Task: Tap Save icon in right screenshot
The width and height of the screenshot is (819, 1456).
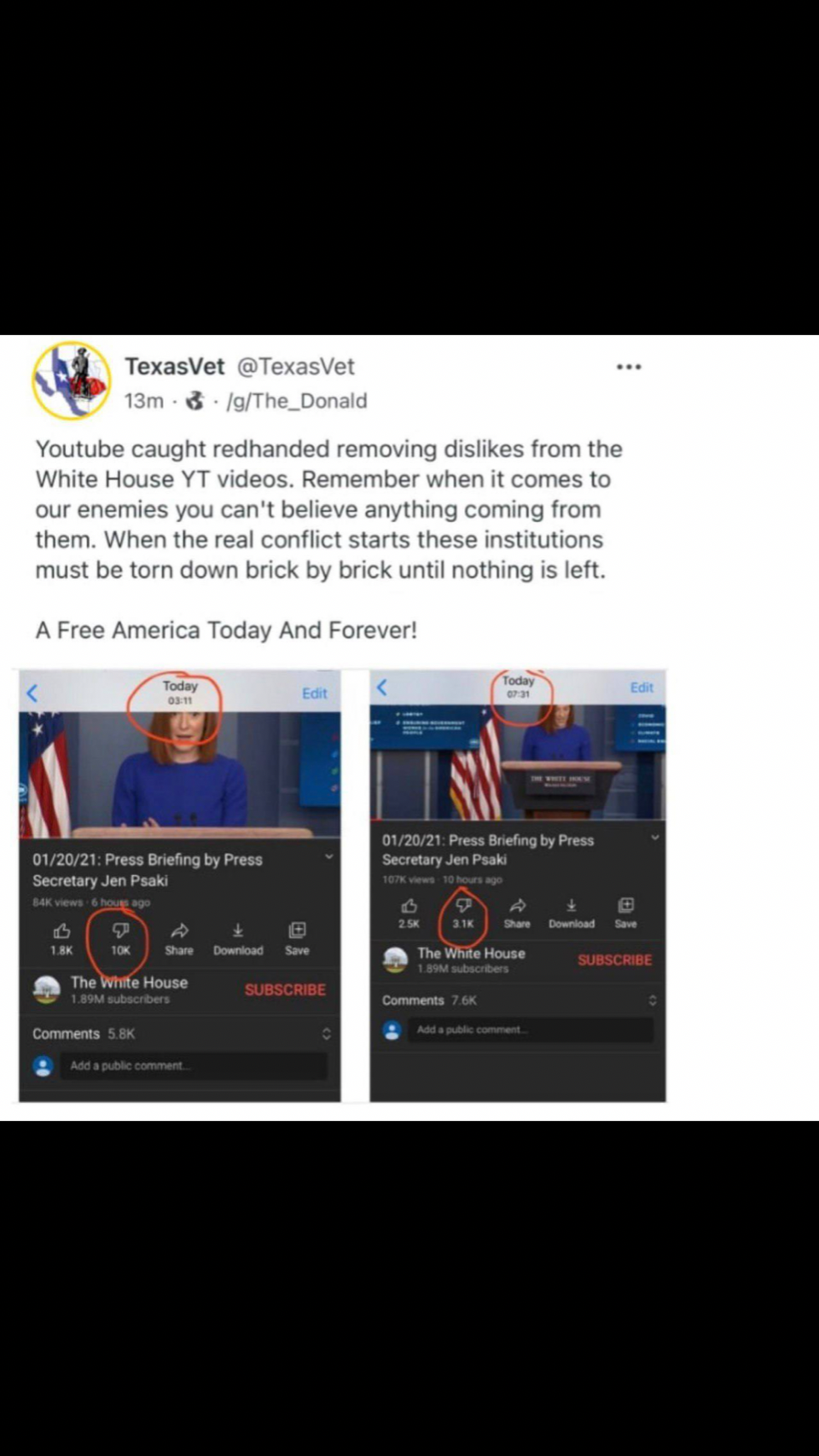Action: coord(625,912)
